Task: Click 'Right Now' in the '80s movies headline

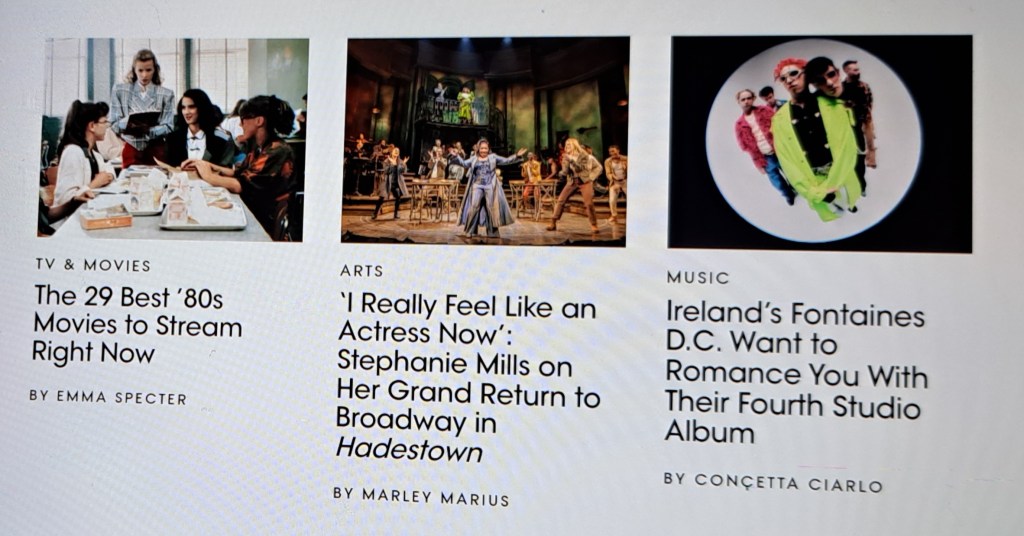Action: click(x=93, y=353)
